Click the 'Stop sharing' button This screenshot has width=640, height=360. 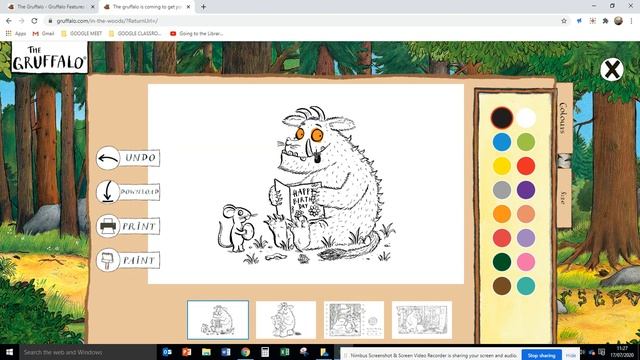pos(541,356)
